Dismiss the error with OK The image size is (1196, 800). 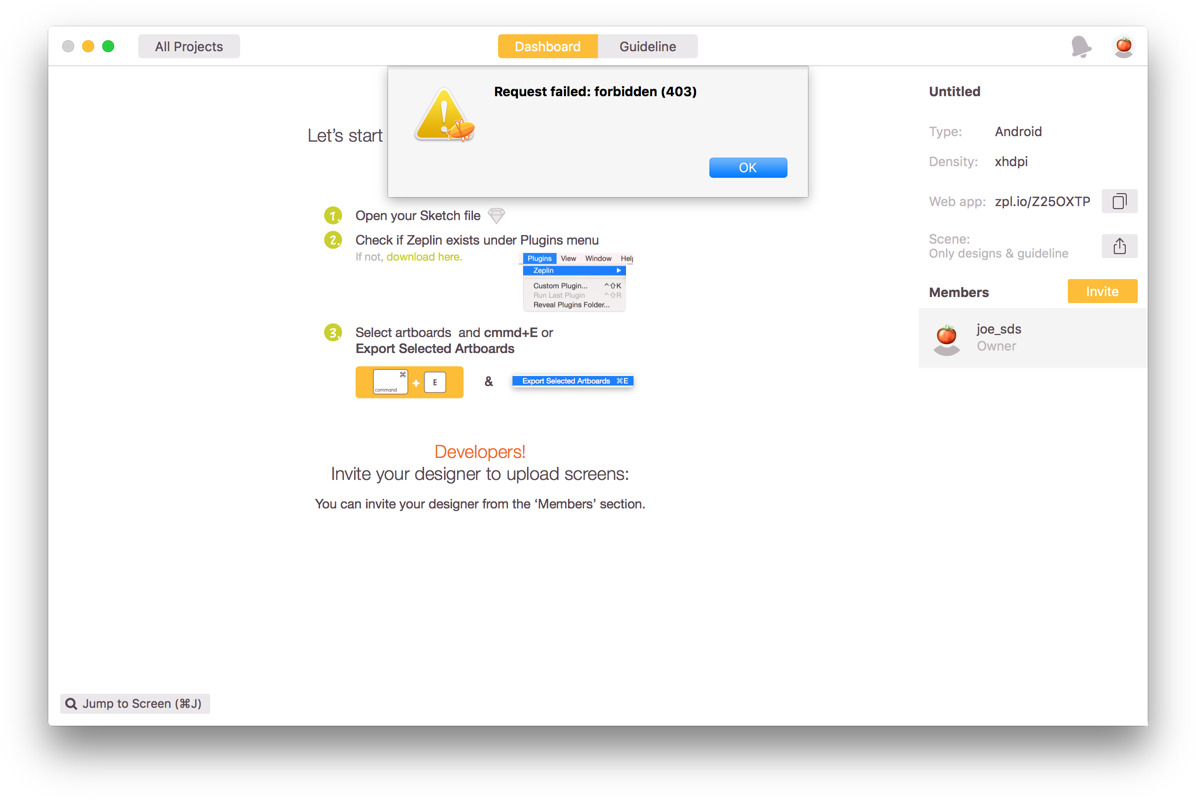748,168
